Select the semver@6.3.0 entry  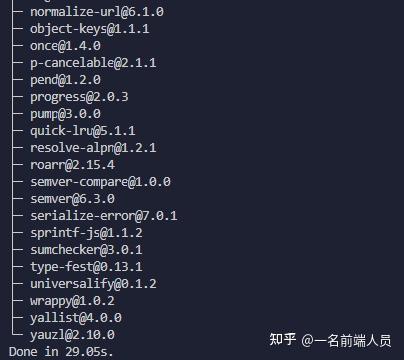(x=72, y=199)
